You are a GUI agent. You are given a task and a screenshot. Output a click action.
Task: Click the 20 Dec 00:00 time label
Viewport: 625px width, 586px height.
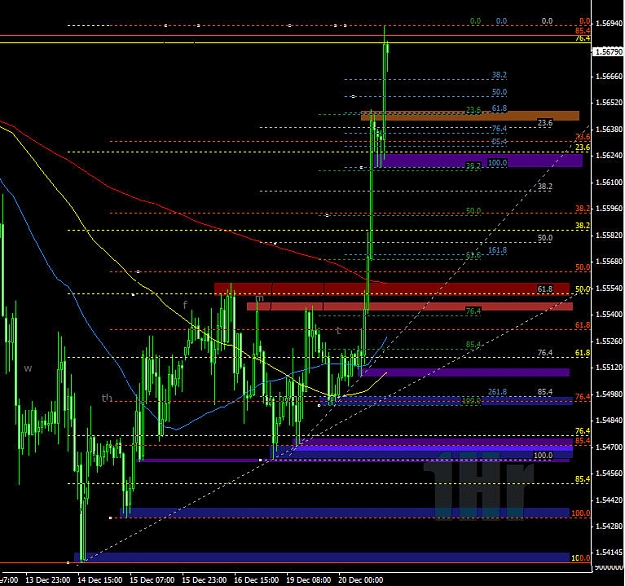pyautogui.click(x=361, y=580)
